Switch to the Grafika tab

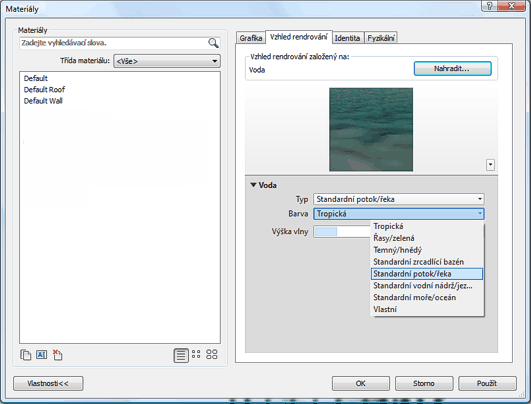coord(251,38)
